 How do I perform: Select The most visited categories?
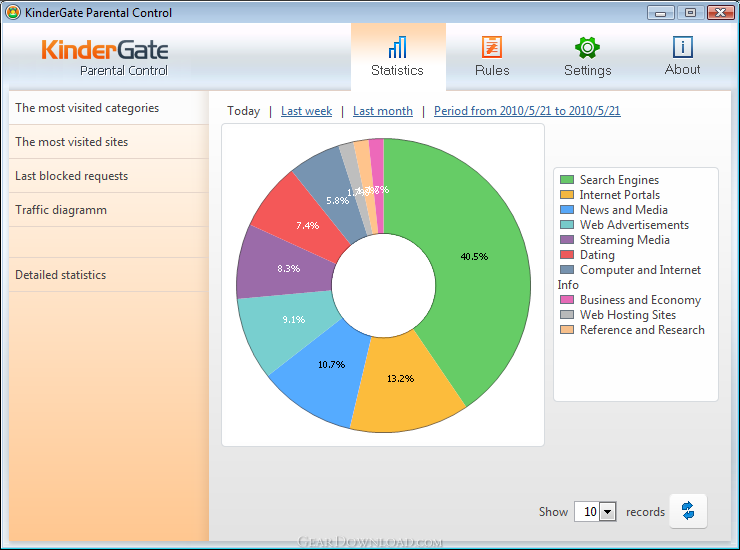pos(109,108)
